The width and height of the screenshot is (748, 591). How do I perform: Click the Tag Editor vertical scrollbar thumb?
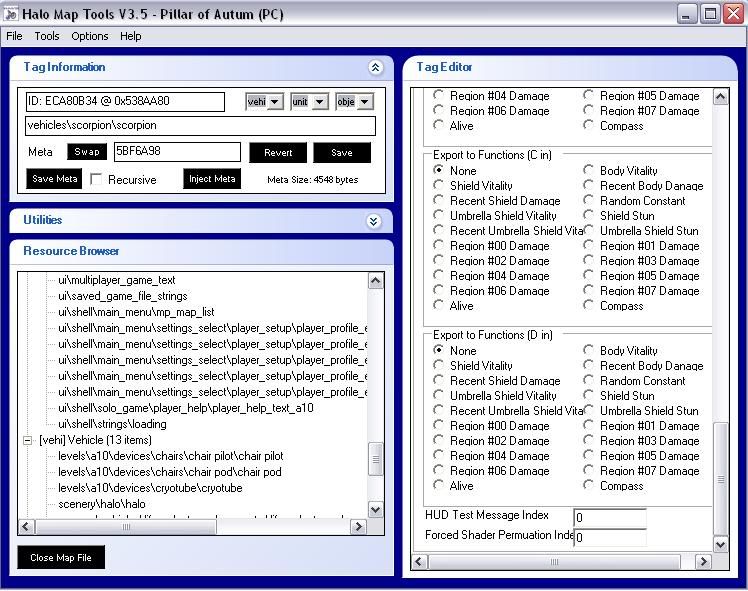coord(721,479)
